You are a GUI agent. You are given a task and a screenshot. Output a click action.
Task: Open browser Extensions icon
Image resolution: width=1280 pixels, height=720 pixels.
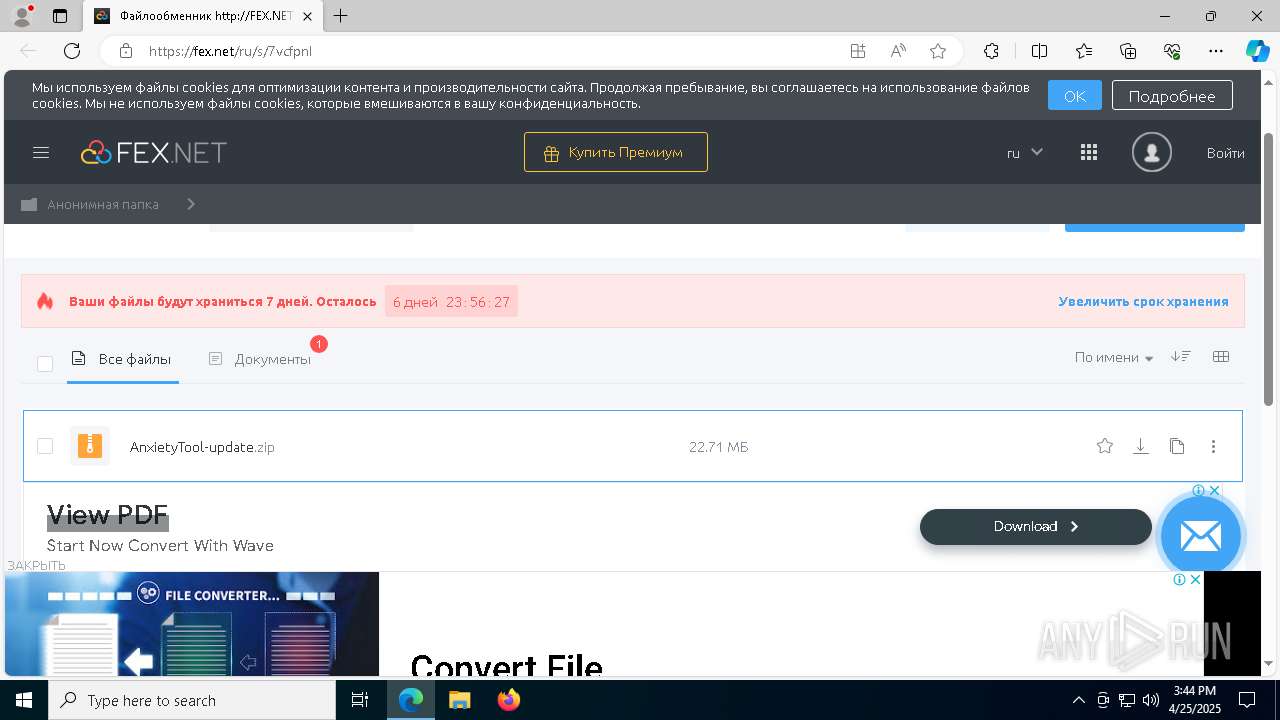coord(991,51)
